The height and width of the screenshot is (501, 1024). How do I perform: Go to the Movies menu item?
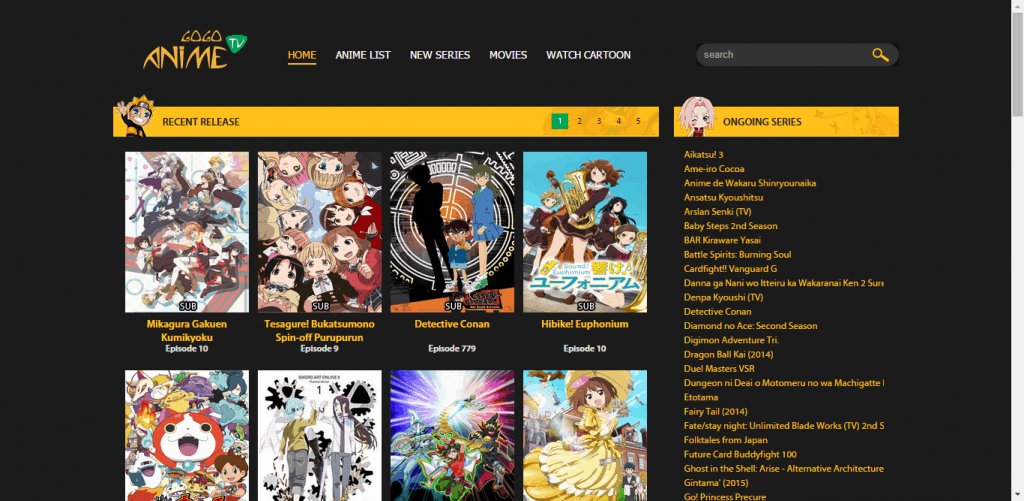508,55
